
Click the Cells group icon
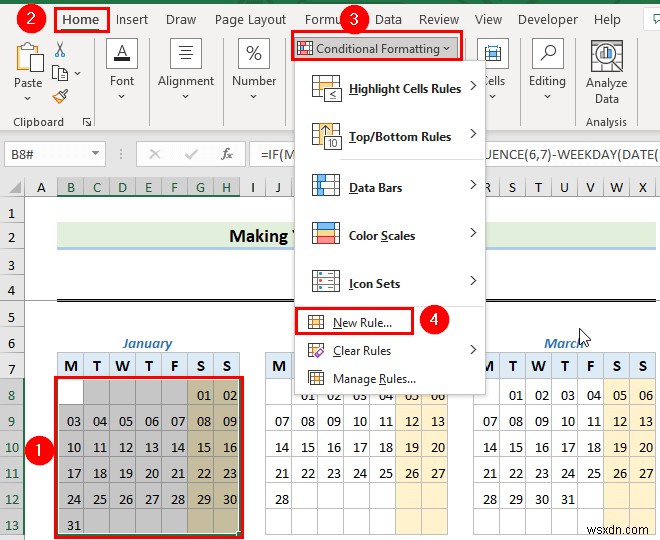tap(493, 53)
